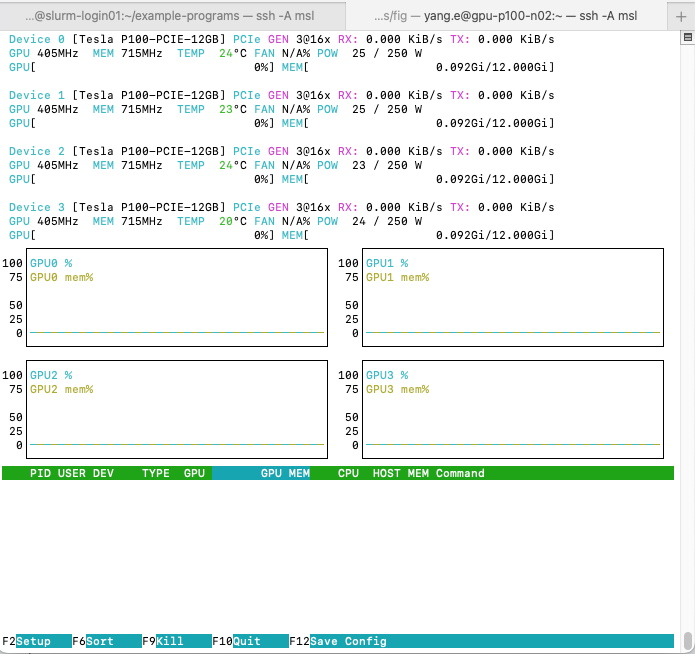Click the GPU3 mem% graph legend
This screenshot has height=654, width=695.
pos(398,390)
